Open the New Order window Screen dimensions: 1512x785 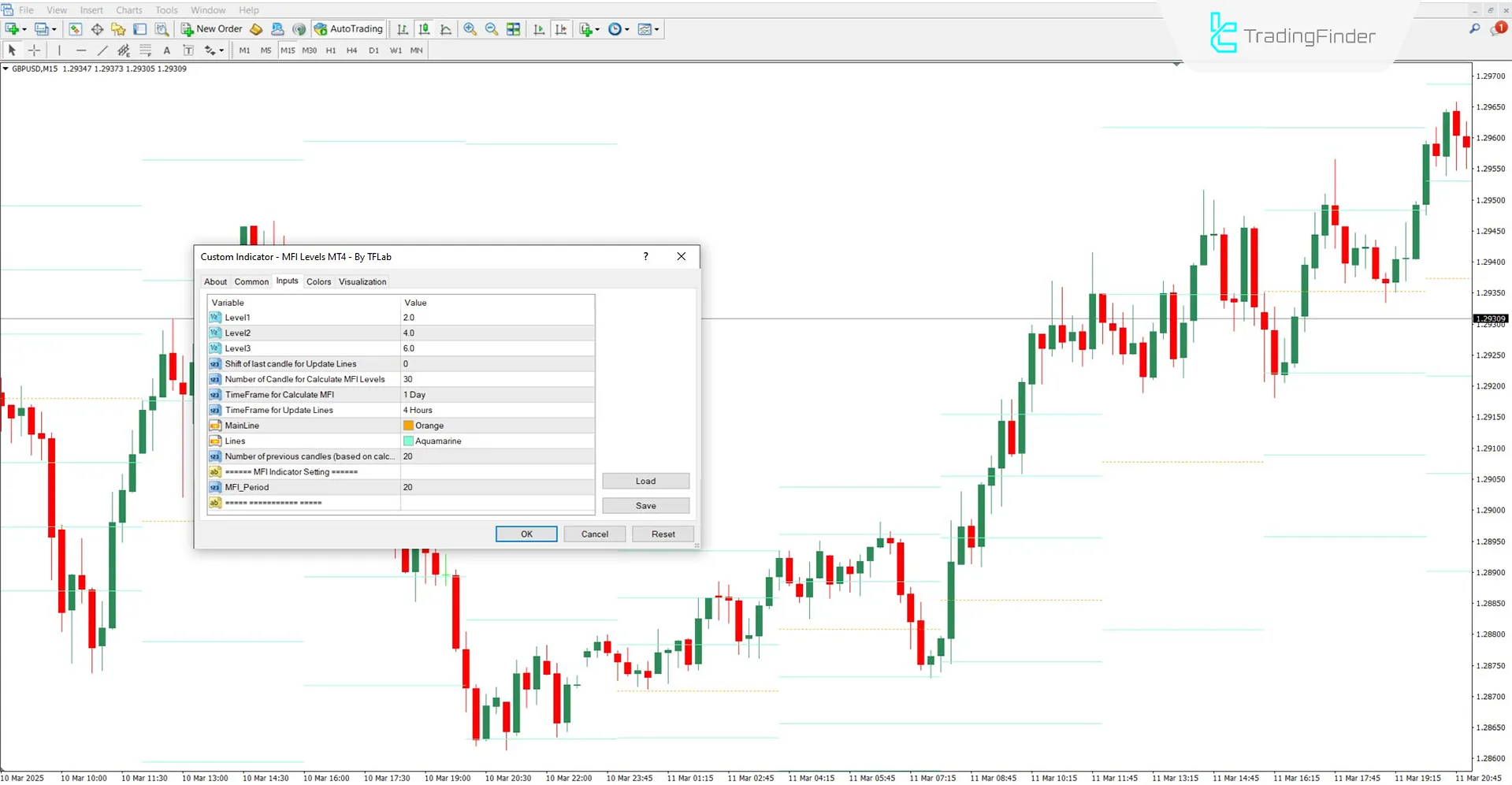click(x=210, y=28)
